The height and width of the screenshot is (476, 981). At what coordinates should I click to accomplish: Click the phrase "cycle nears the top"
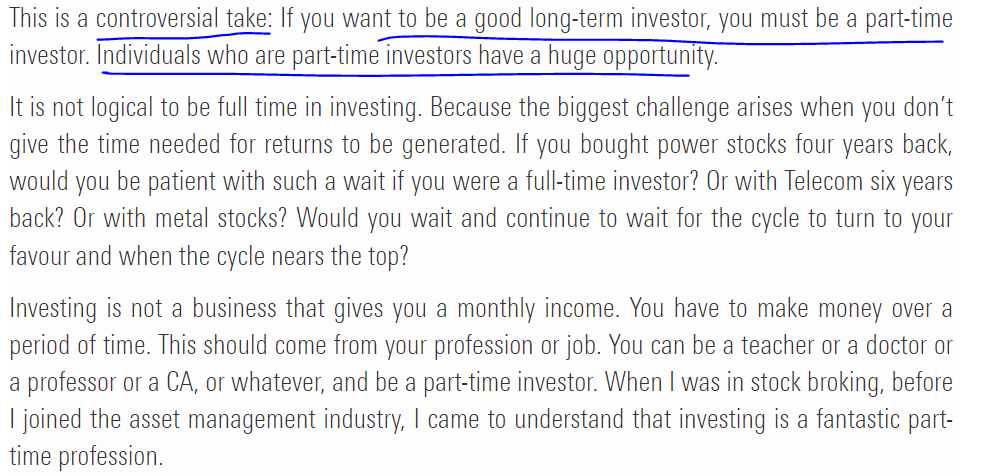pyautogui.click(x=314, y=255)
